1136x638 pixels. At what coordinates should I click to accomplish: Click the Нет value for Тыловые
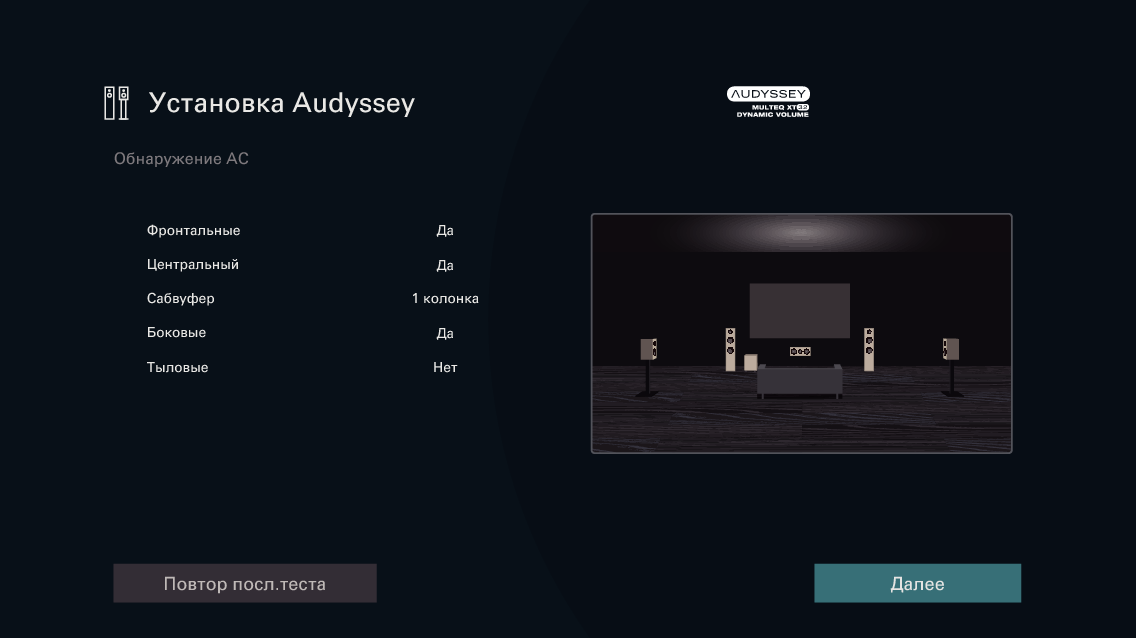point(445,367)
